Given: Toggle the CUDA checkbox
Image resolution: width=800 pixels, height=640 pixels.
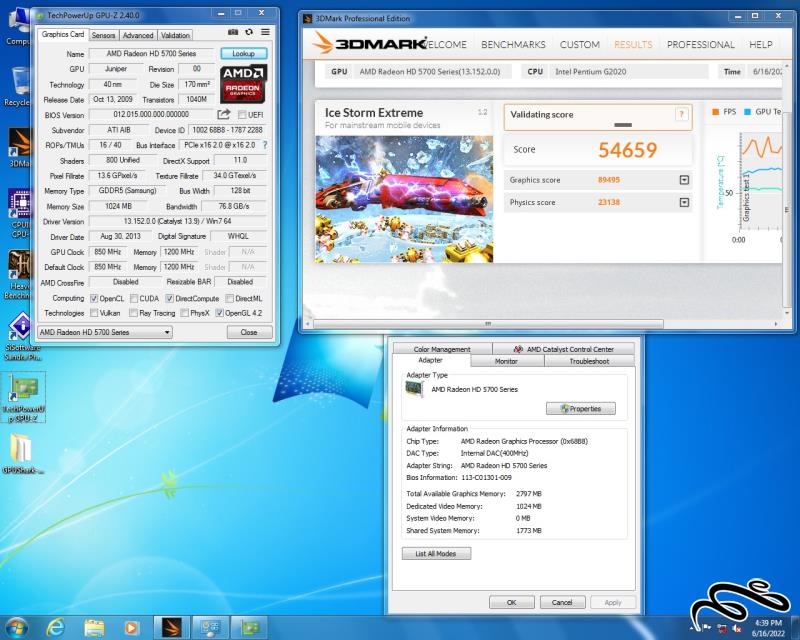Looking at the screenshot, I should [134, 298].
